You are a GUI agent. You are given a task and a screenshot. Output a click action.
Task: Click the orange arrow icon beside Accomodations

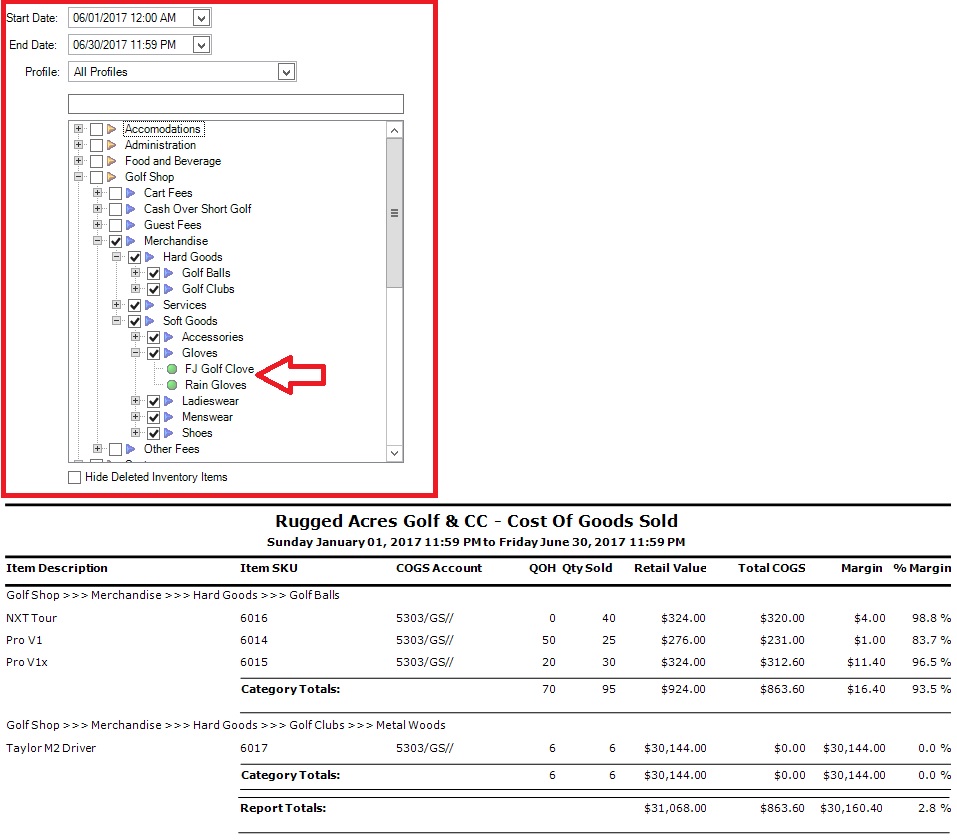click(x=112, y=129)
